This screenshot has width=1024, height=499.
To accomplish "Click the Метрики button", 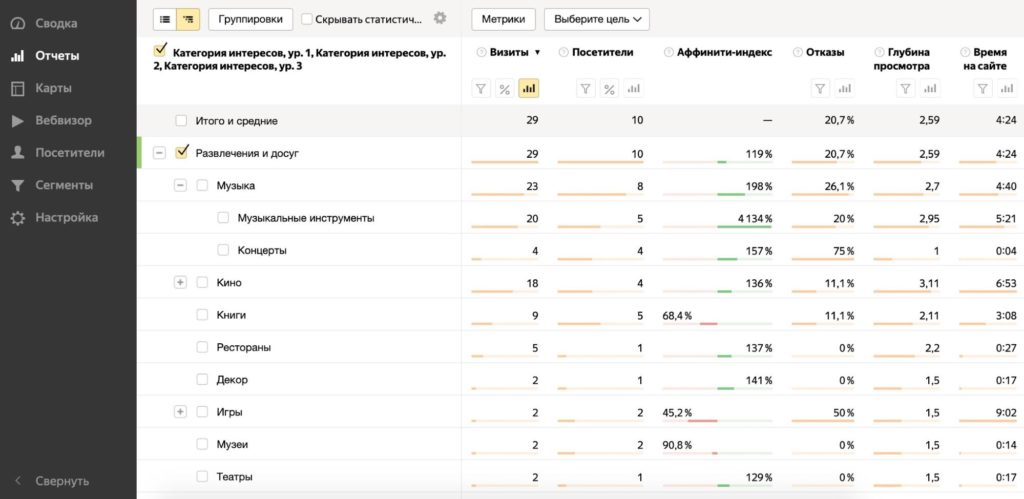I will coord(503,19).
